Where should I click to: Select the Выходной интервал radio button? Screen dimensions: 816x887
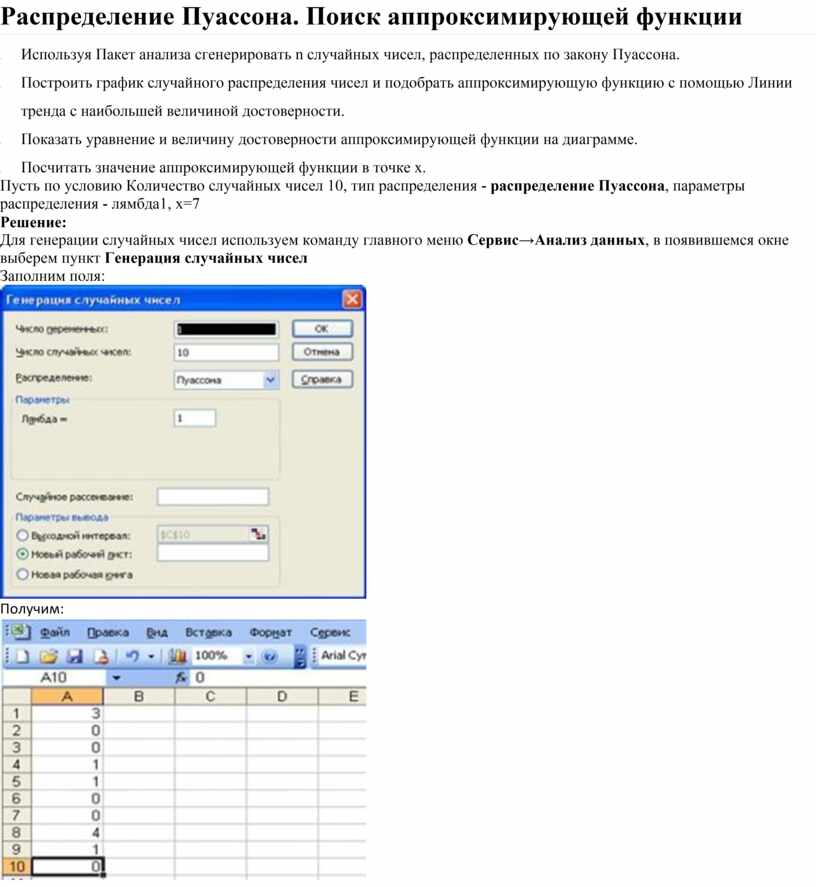(x=22, y=535)
